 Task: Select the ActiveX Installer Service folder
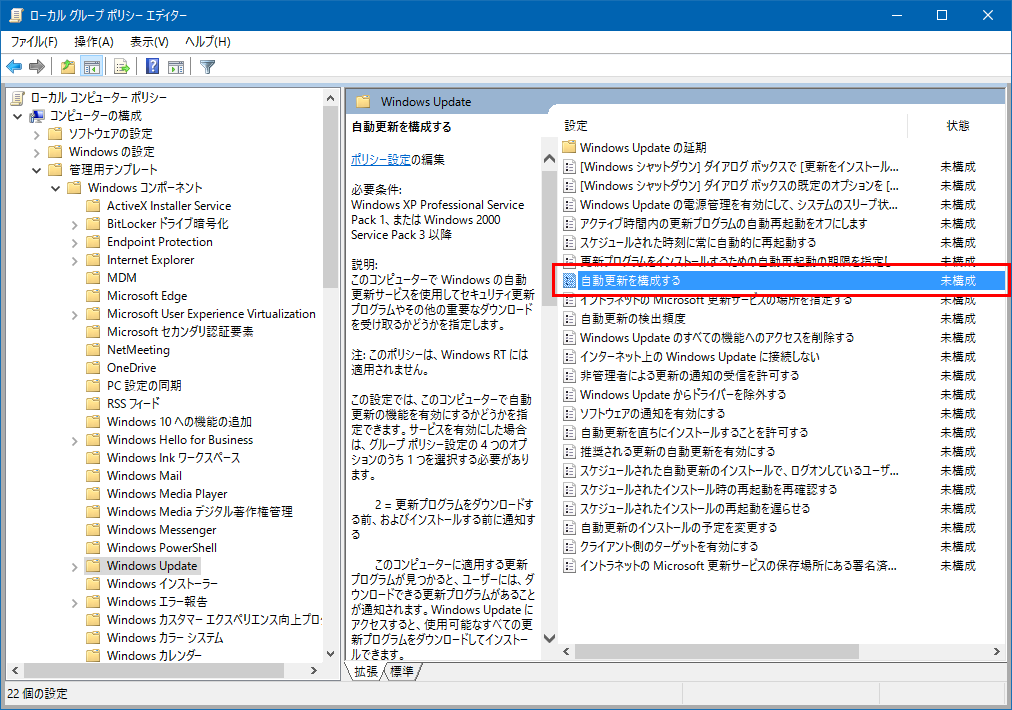pos(168,206)
